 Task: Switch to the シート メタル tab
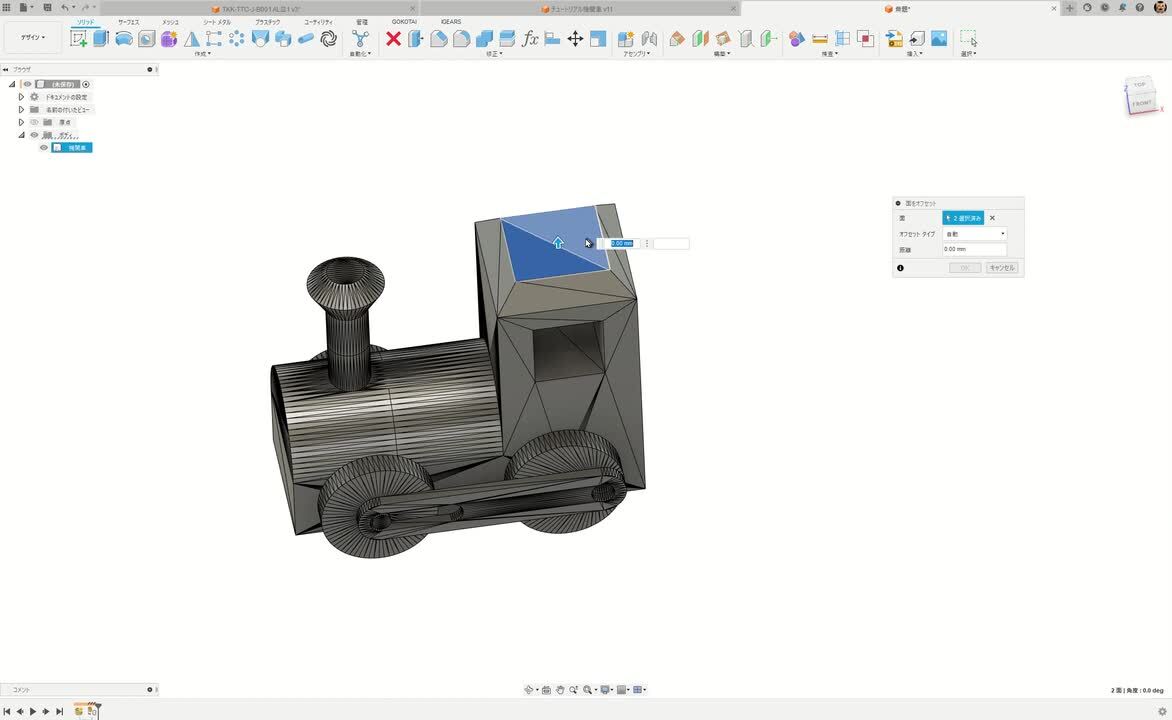[218, 22]
